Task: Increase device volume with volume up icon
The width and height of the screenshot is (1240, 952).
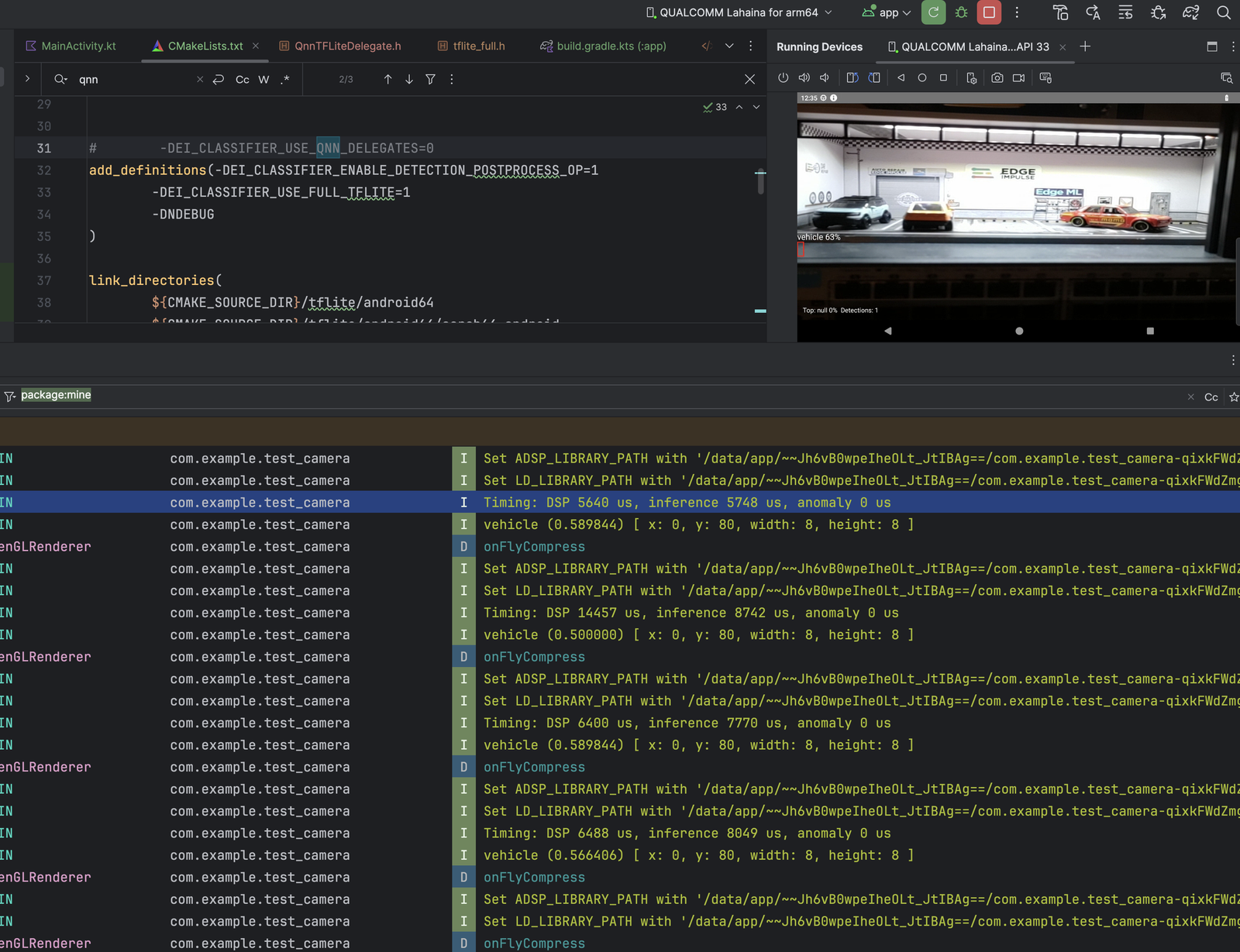Action: 804,78
